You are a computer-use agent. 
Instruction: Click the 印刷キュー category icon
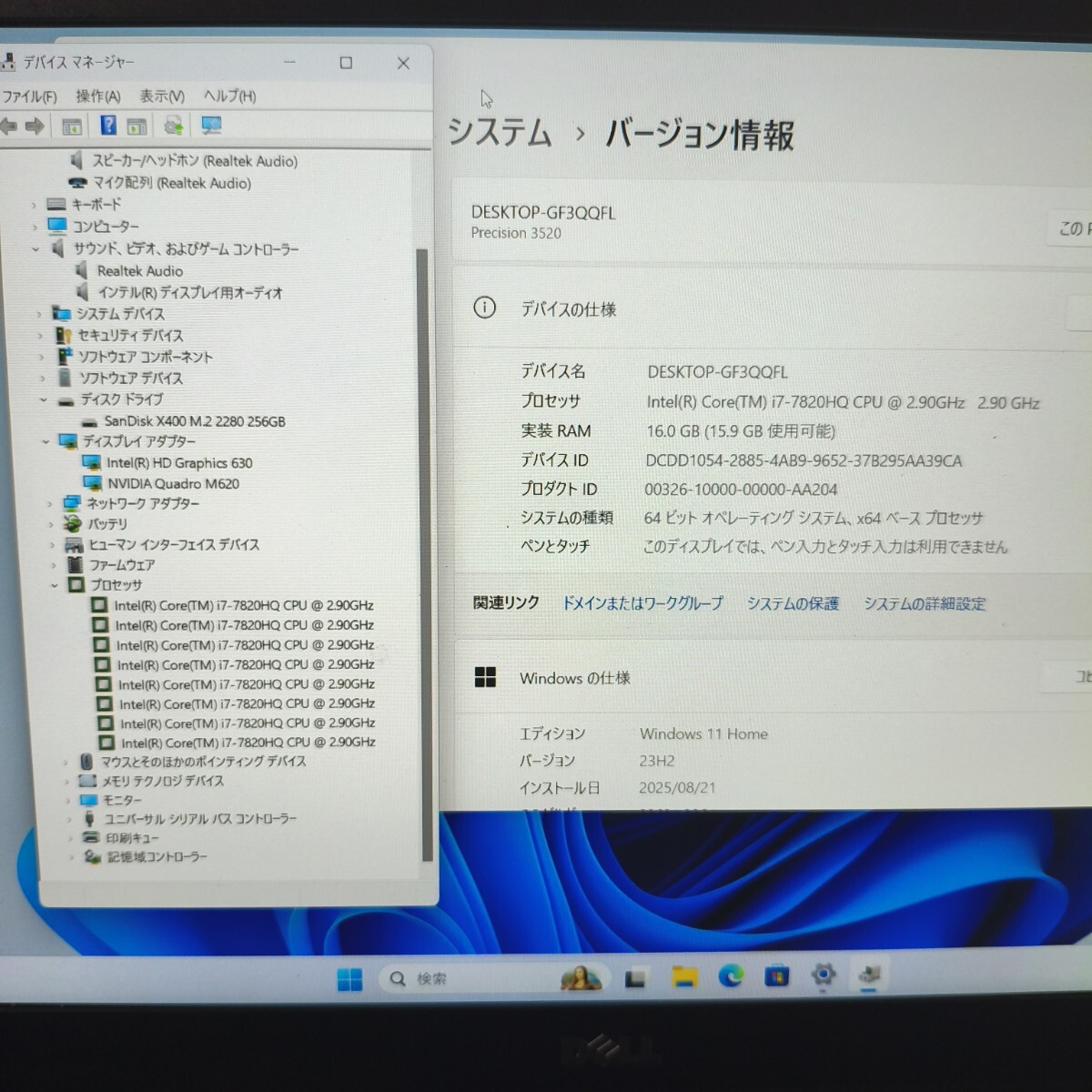pyautogui.click(x=90, y=838)
